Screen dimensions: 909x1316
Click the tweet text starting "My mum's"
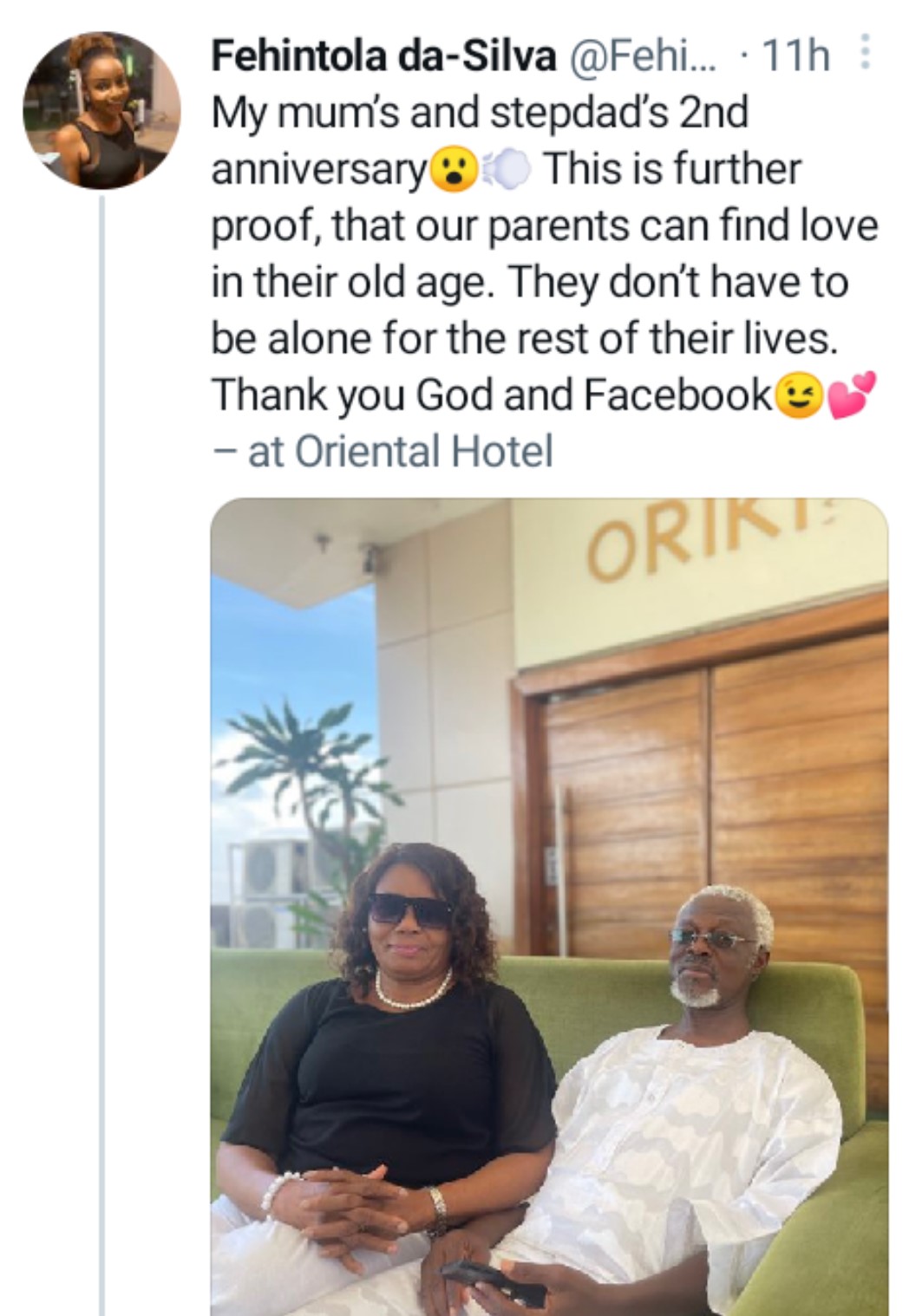479,114
